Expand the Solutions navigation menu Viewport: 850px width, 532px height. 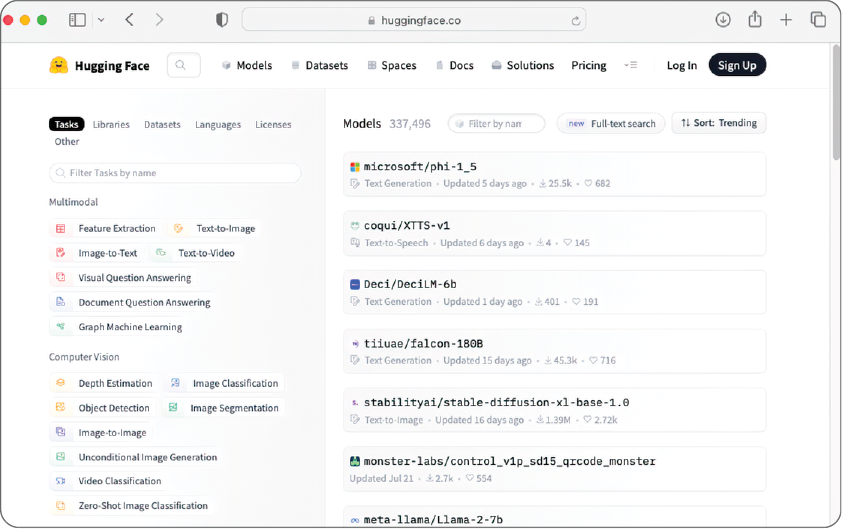(x=523, y=65)
